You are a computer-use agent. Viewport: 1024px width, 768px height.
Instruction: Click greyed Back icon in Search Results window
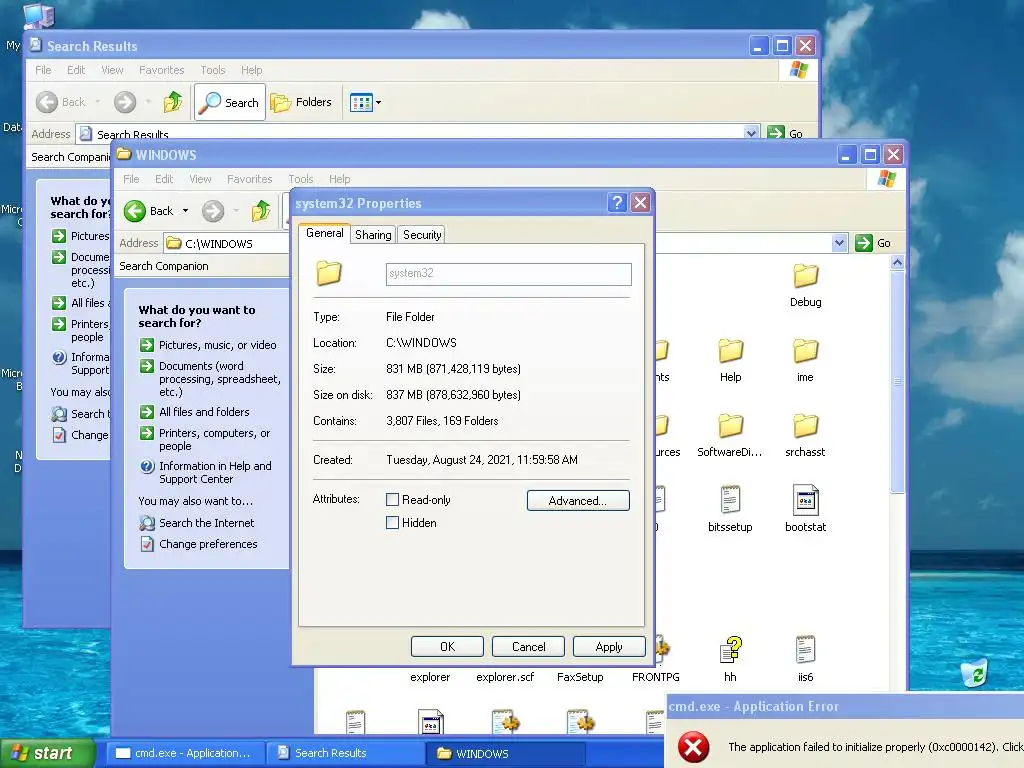click(46, 102)
